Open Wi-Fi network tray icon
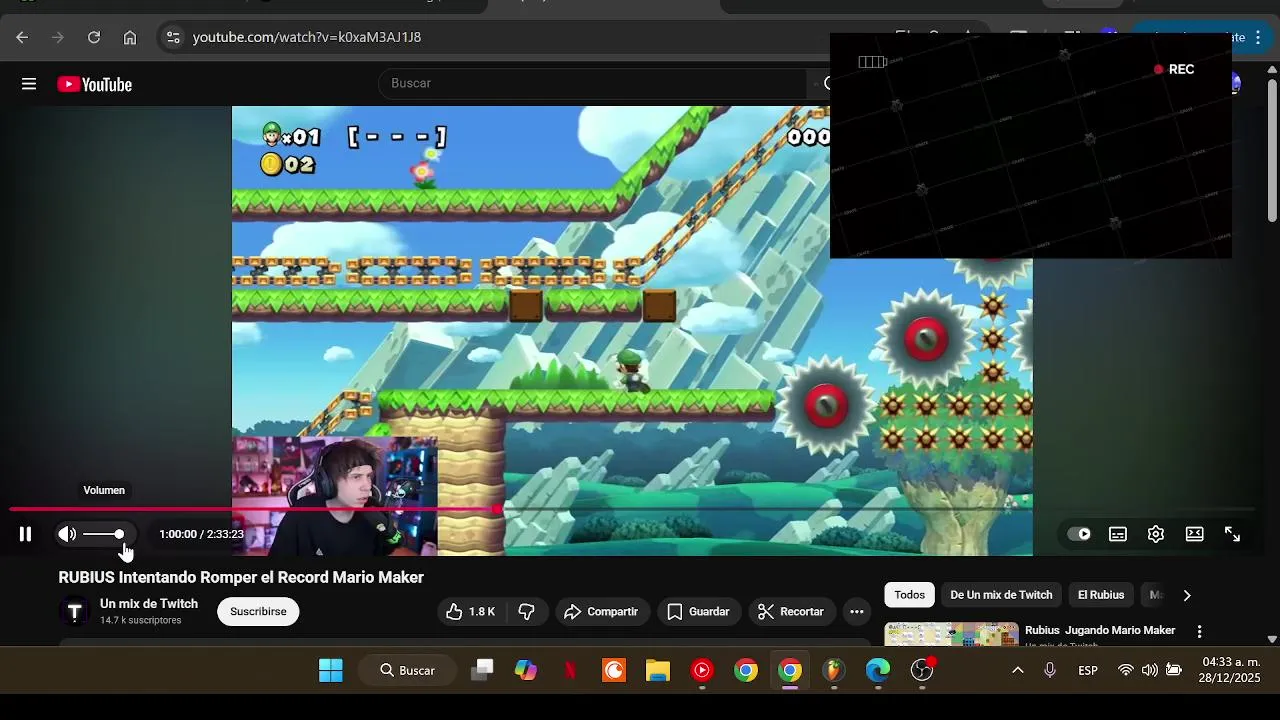Viewport: 1280px width, 720px height. (x=1126, y=670)
